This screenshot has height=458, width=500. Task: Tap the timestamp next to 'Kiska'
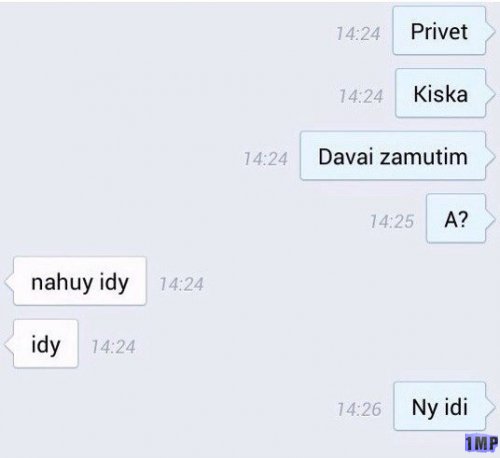pyautogui.click(x=361, y=96)
